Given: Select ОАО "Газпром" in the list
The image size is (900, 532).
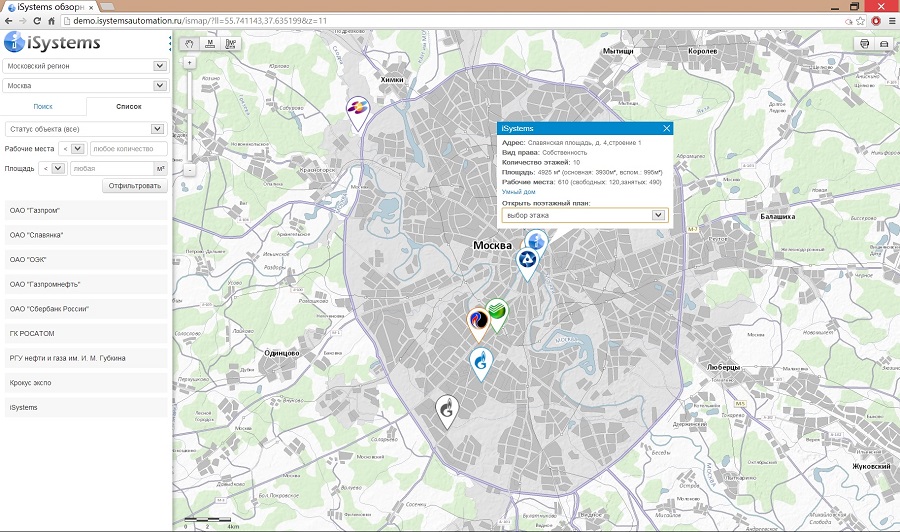Looking at the screenshot, I should [x=86, y=211].
